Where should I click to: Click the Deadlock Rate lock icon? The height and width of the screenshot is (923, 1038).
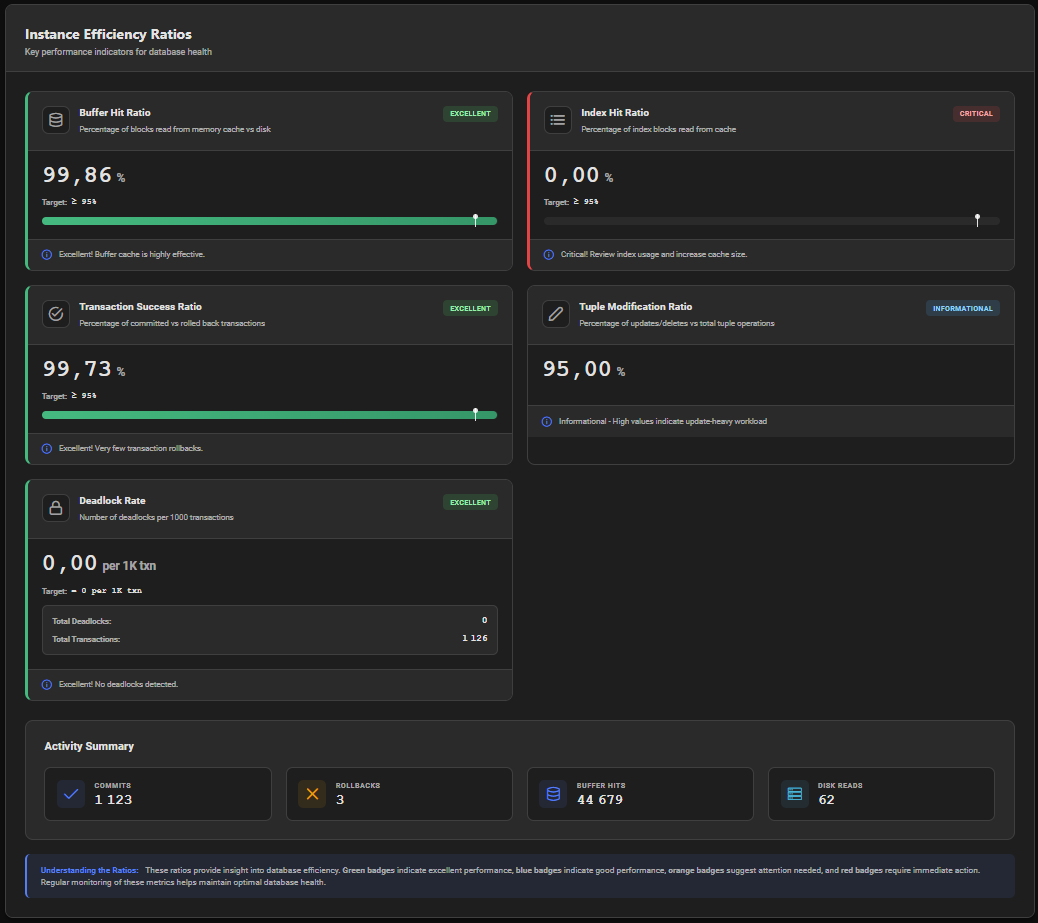click(56, 508)
